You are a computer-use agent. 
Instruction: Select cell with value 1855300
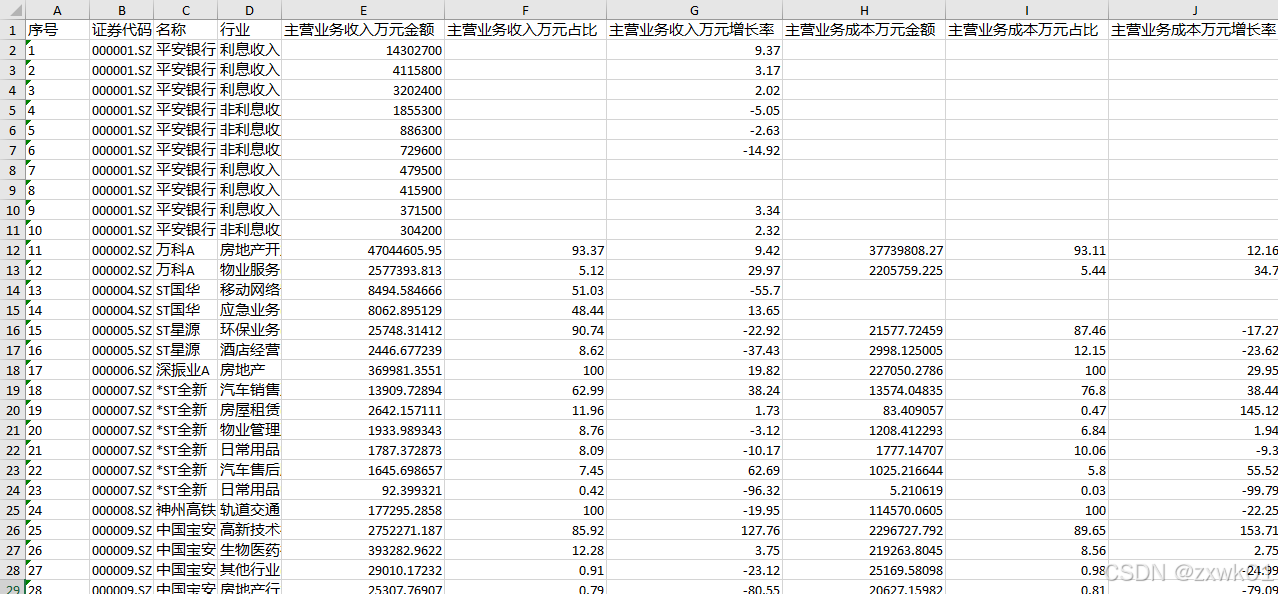point(363,110)
